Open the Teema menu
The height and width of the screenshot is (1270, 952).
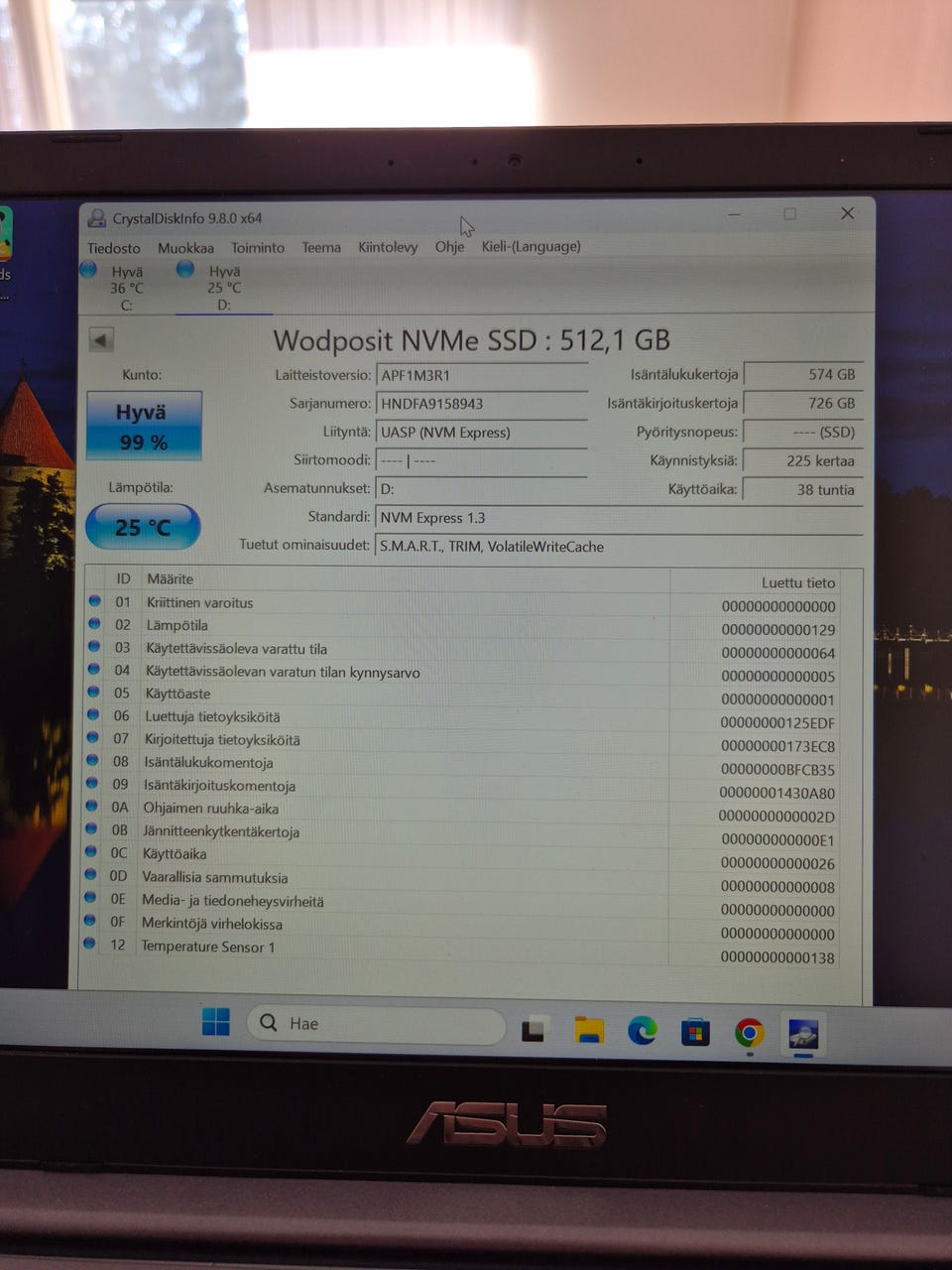coord(321,247)
